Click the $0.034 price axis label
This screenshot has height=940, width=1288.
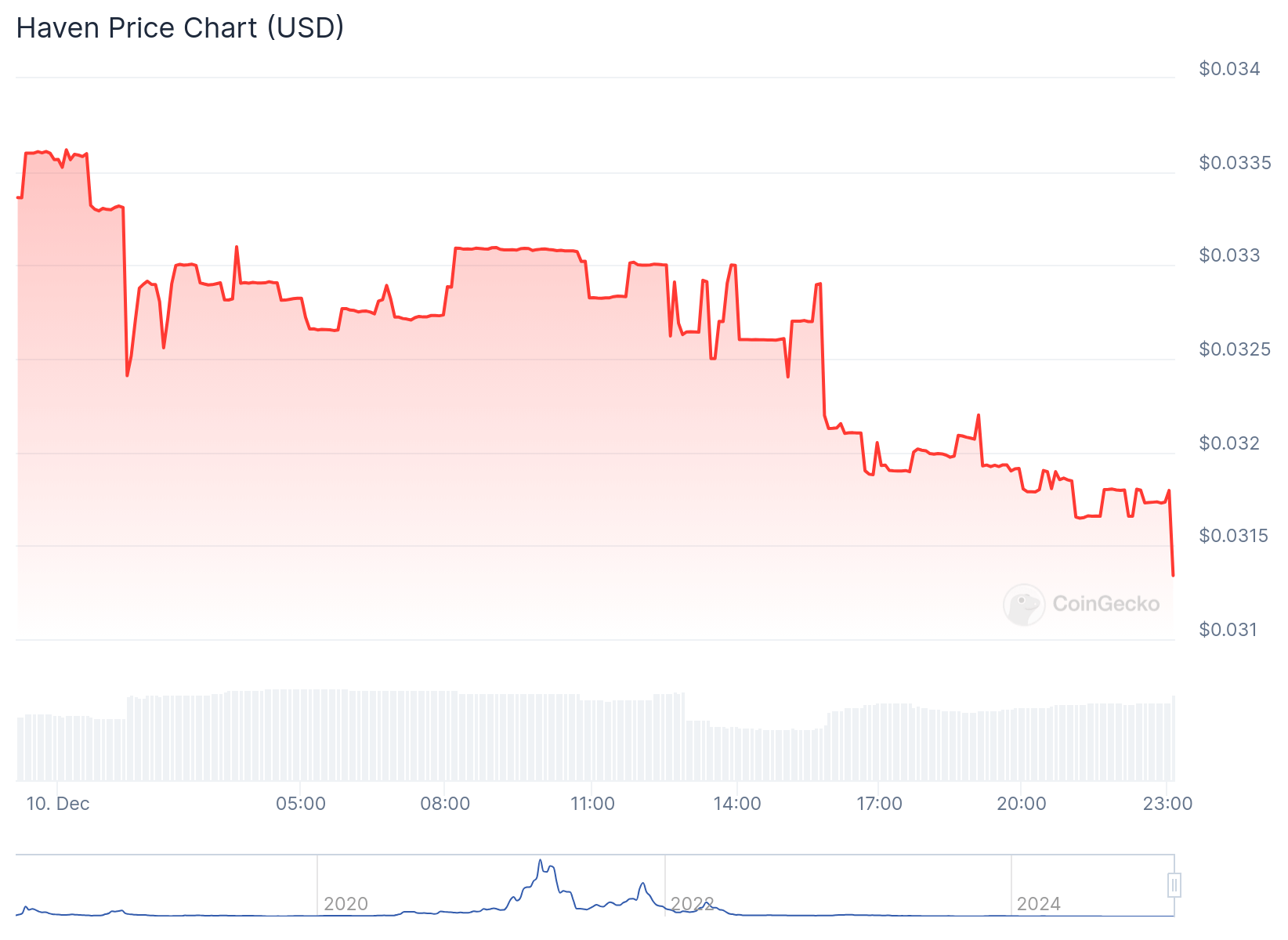point(1229,69)
